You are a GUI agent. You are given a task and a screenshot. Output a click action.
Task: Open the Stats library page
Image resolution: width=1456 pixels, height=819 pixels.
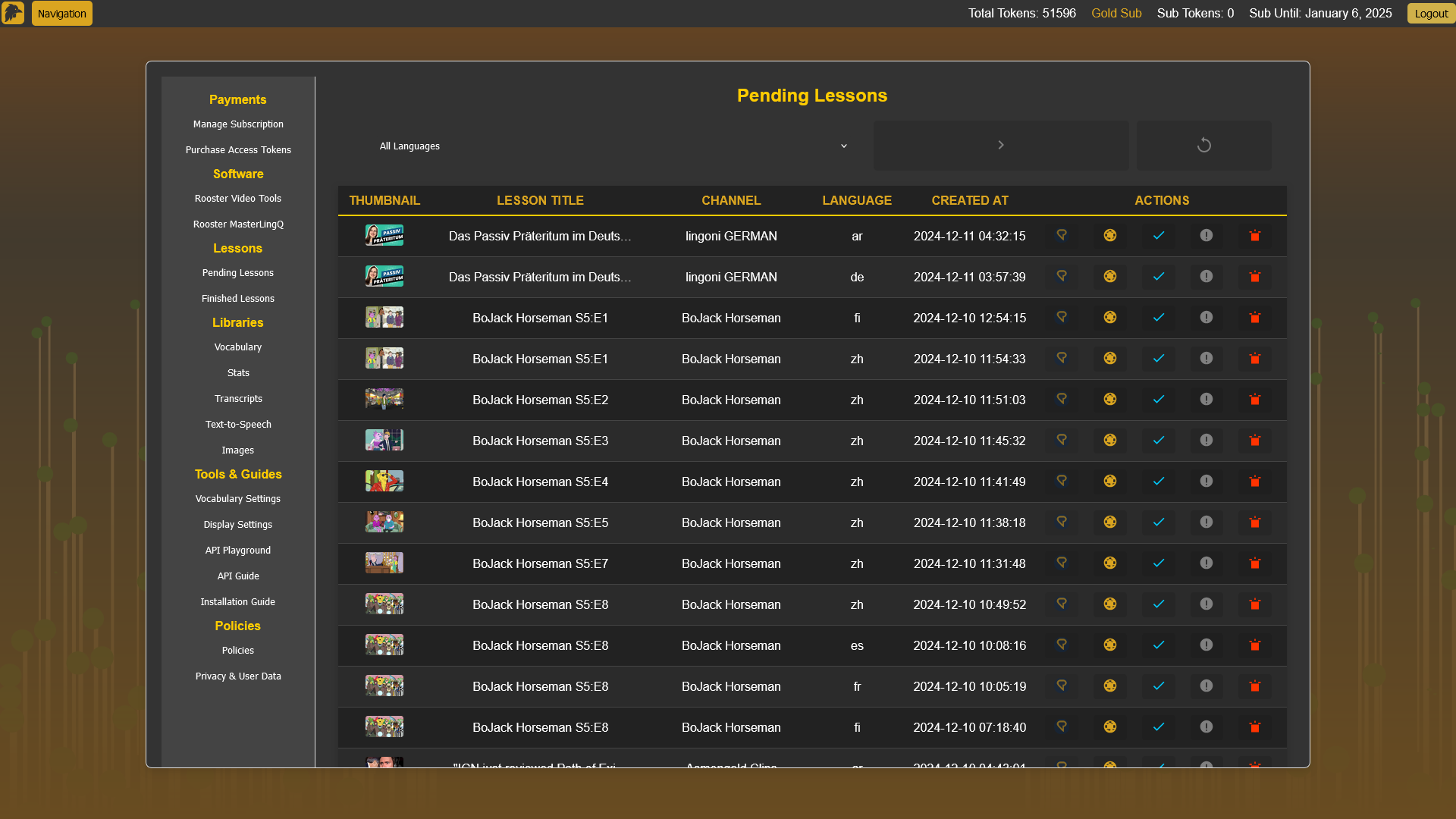pyautogui.click(x=238, y=373)
